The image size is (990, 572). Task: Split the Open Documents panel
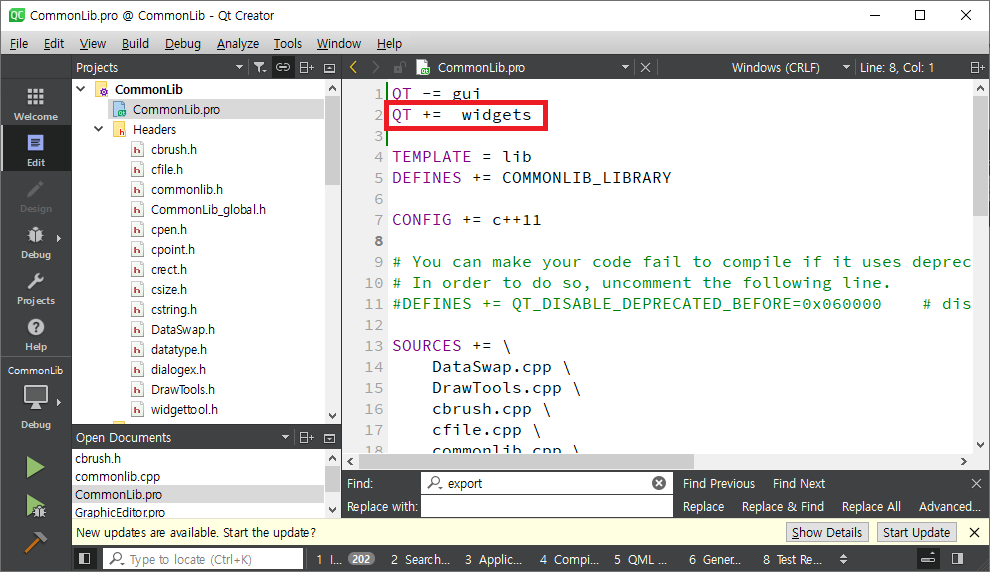coord(307,438)
